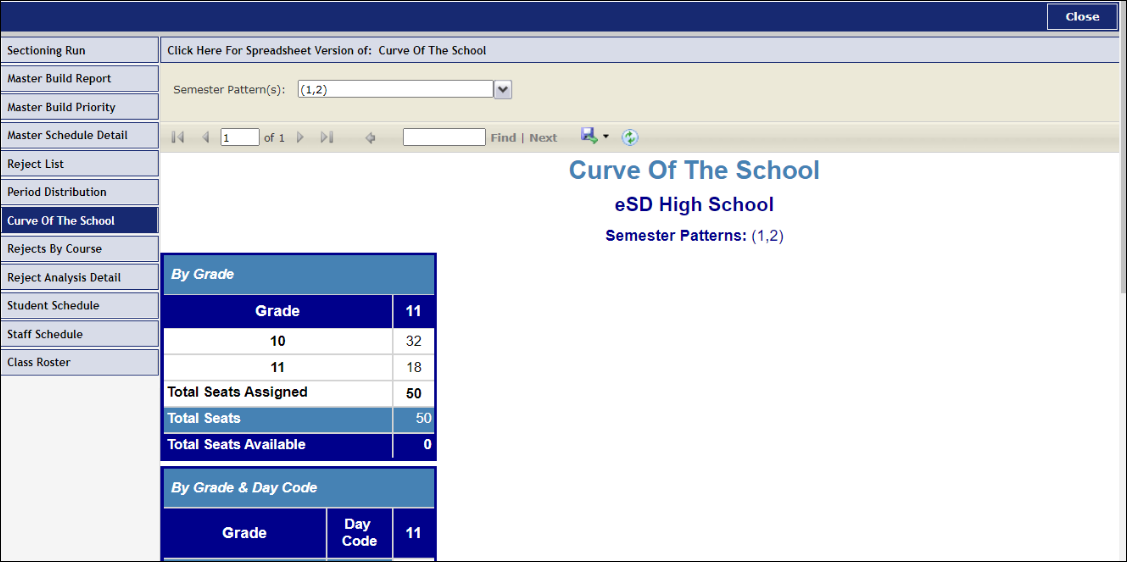
Task: Open the export save disk icon
Action: [589, 136]
